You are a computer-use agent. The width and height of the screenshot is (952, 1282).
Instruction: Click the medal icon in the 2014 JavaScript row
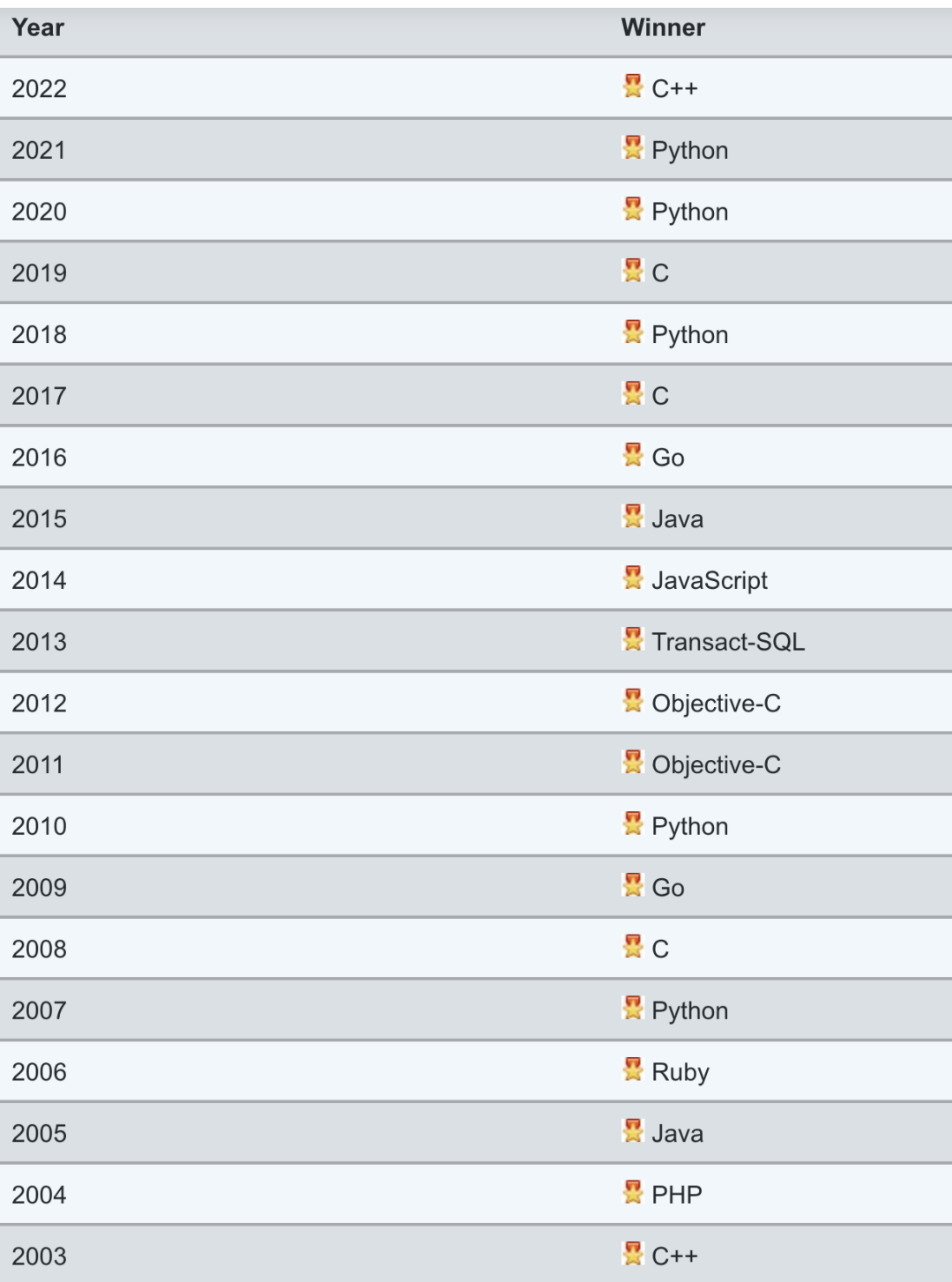(633, 578)
